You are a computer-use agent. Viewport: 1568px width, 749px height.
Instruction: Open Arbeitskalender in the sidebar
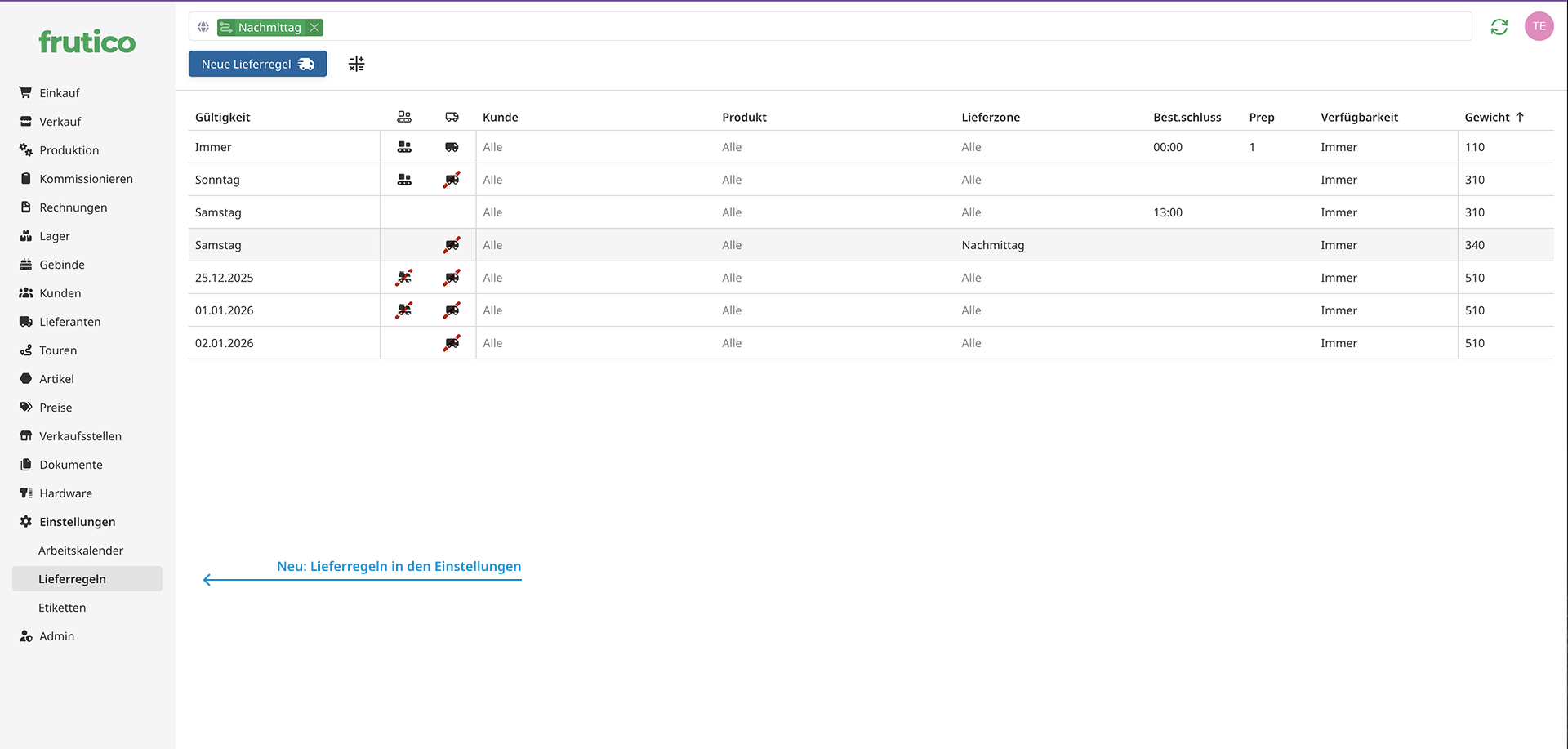point(81,551)
